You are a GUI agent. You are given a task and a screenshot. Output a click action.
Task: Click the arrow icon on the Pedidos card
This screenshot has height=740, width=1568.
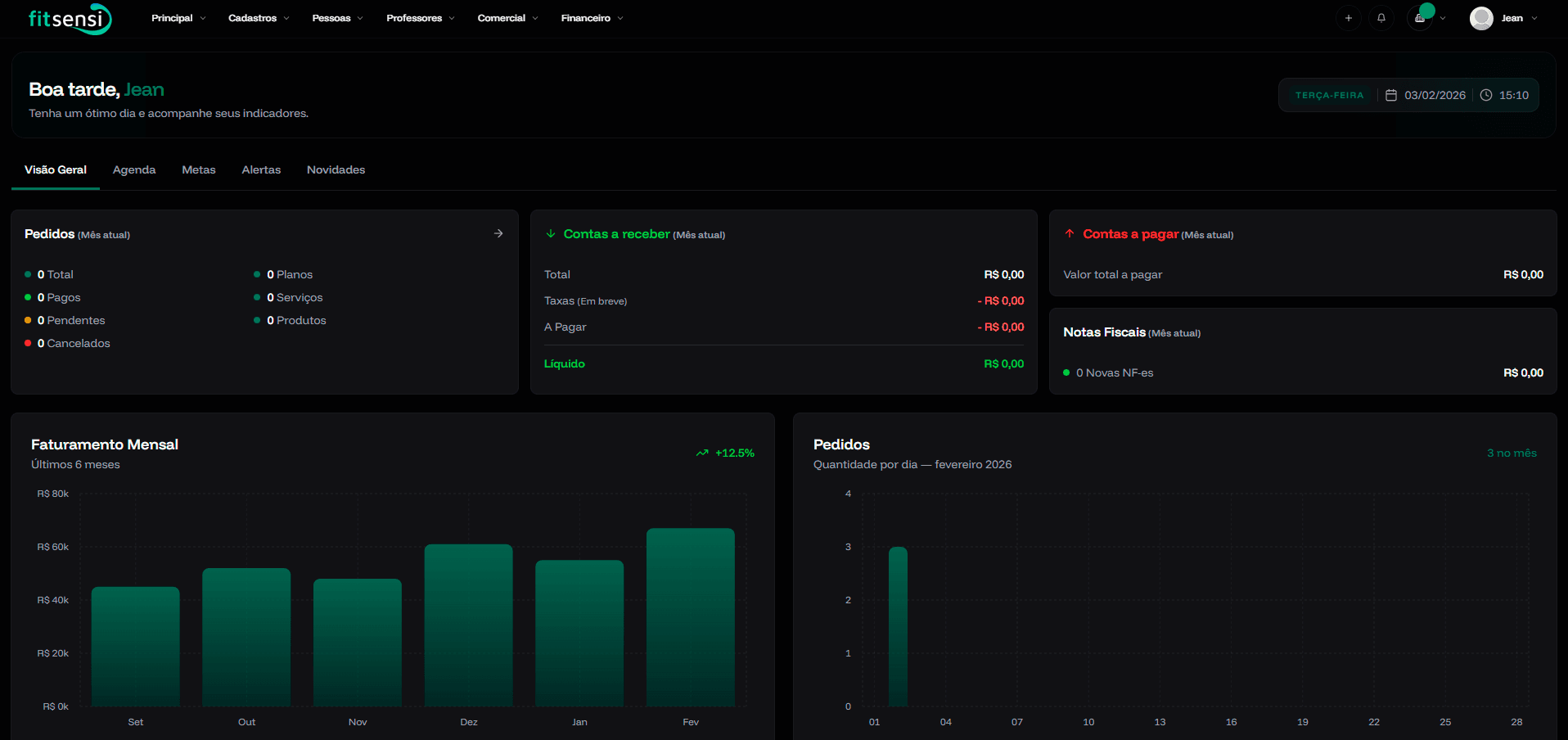click(x=498, y=233)
